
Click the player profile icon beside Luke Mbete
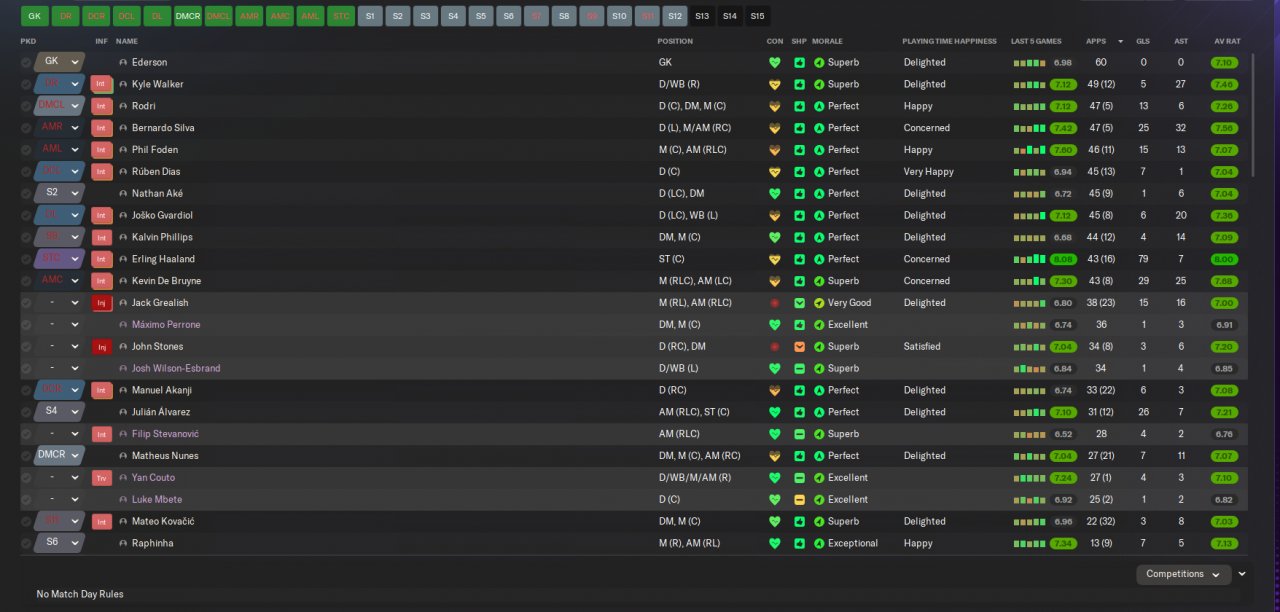(x=123, y=500)
